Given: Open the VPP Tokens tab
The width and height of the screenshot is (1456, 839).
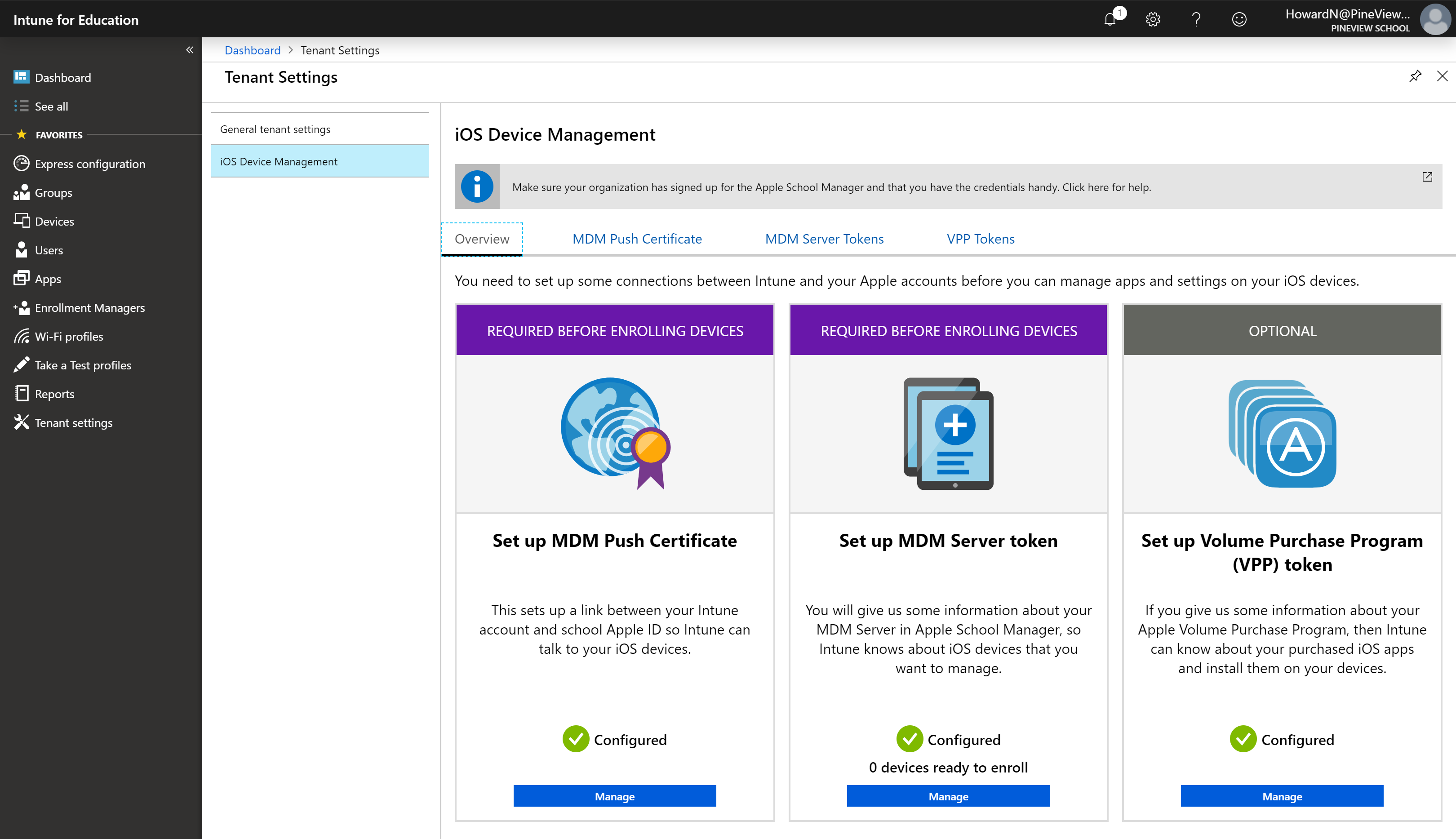Looking at the screenshot, I should (x=980, y=239).
